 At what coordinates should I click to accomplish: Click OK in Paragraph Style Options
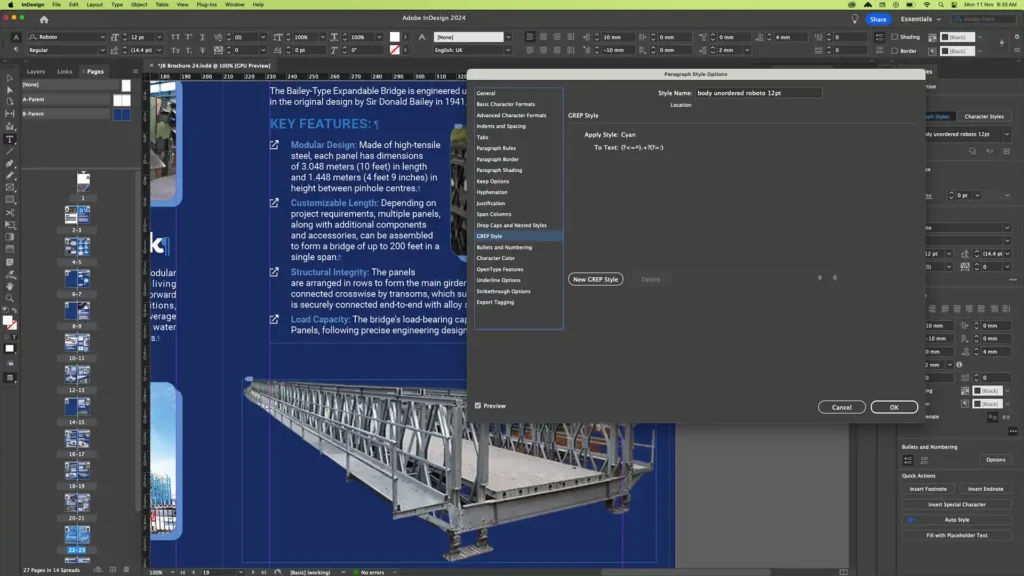tap(894, 408)
